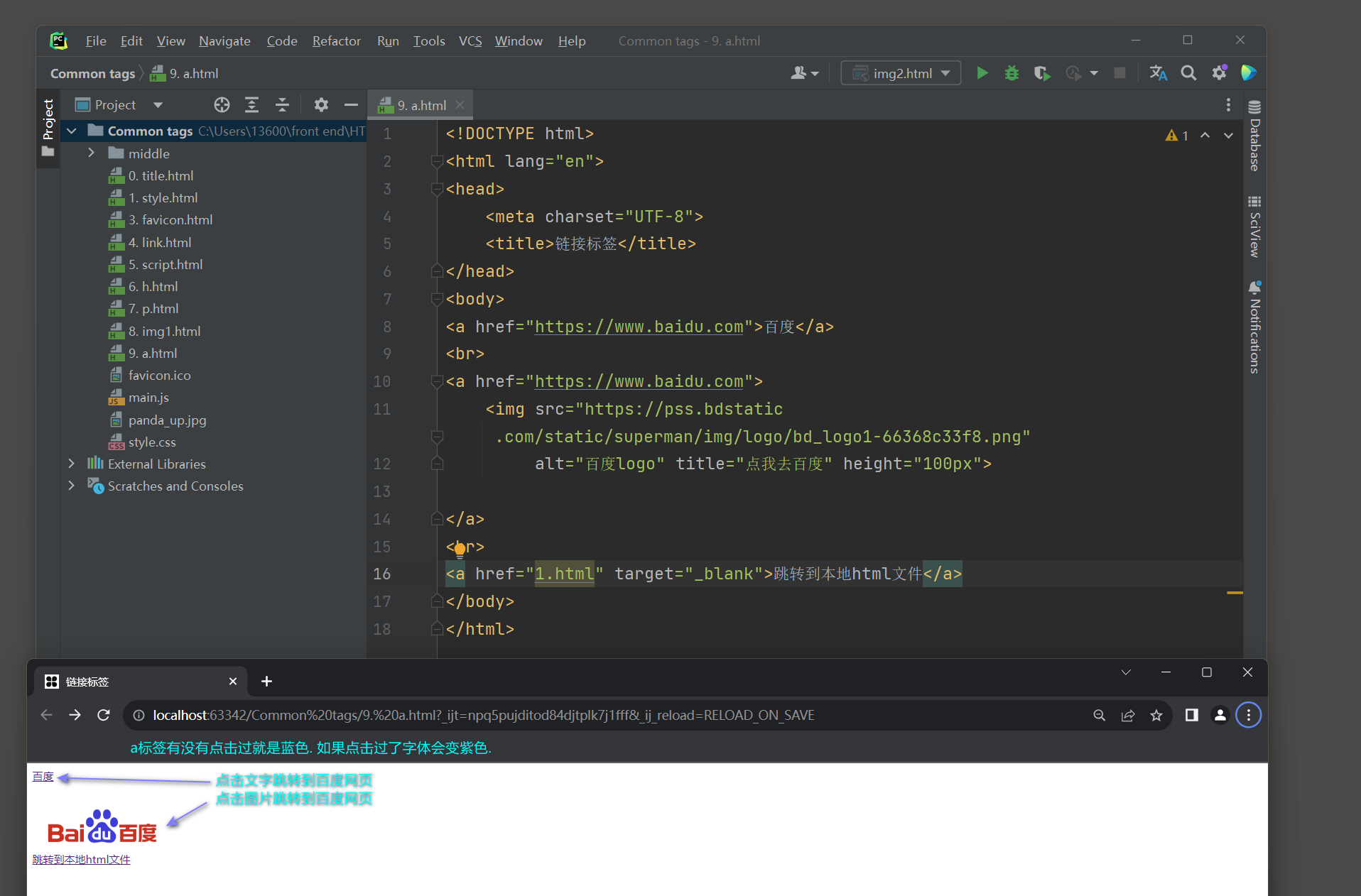Click the 跳转到本地html文件 link
Image resolution: width=1361 pixels, height=896 pixels.
pyautogui.click(x=81, y=859)
